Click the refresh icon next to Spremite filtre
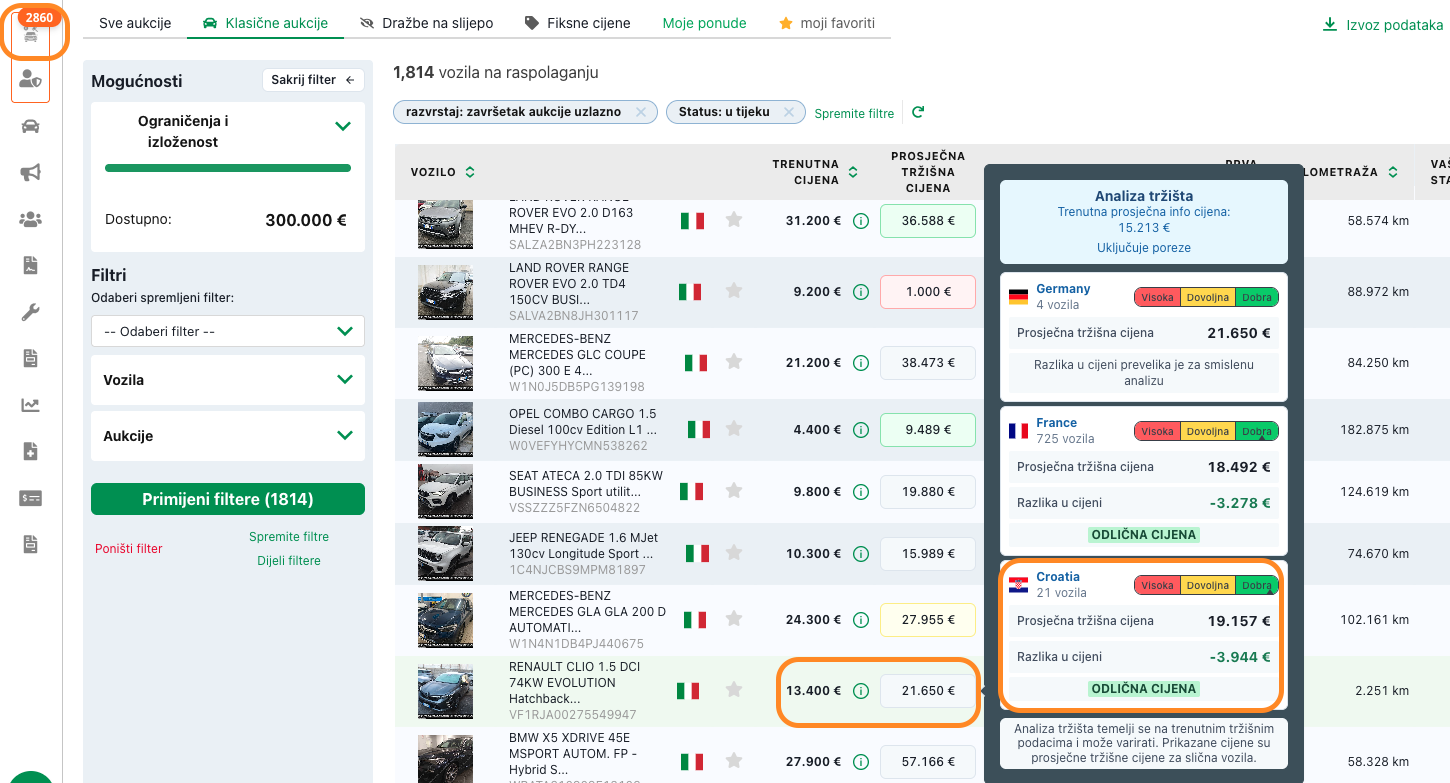This screenshot has width=1450, height=783. [x=918, y=113]
